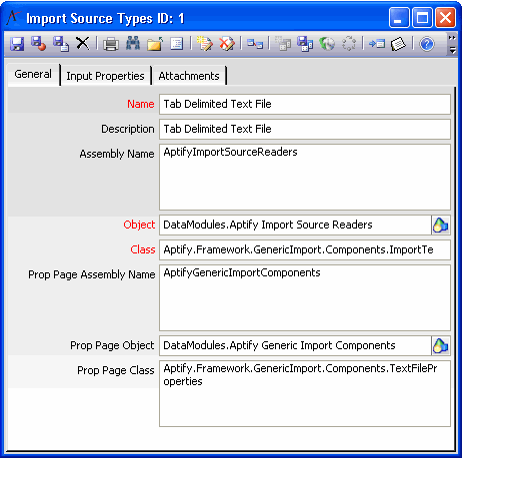Click the Assembly Name text area
The image size is (528, 483).
pyautogui.click(x=305, y=177)
